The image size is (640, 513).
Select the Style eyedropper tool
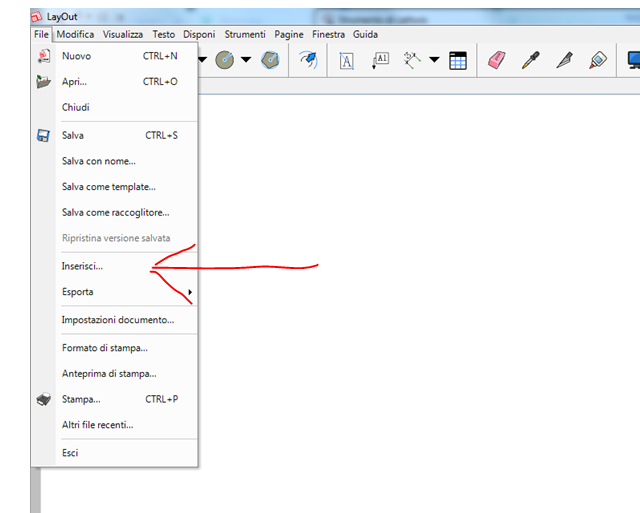click(531, 61)
